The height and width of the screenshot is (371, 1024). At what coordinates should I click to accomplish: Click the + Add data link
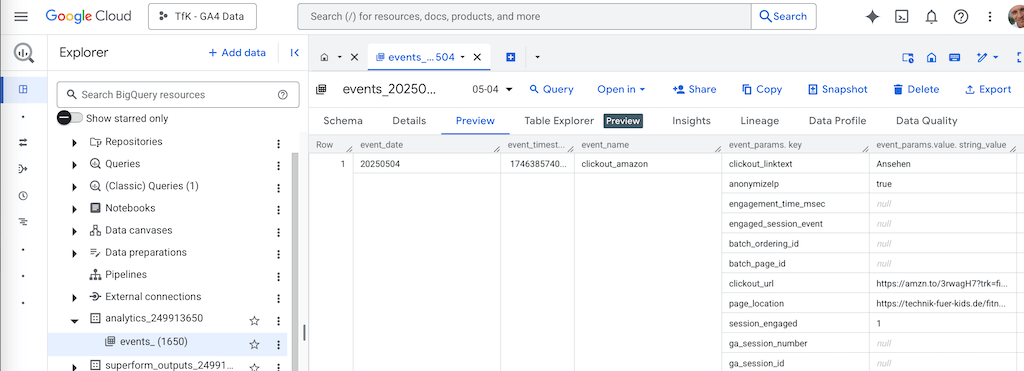(236, 53)
